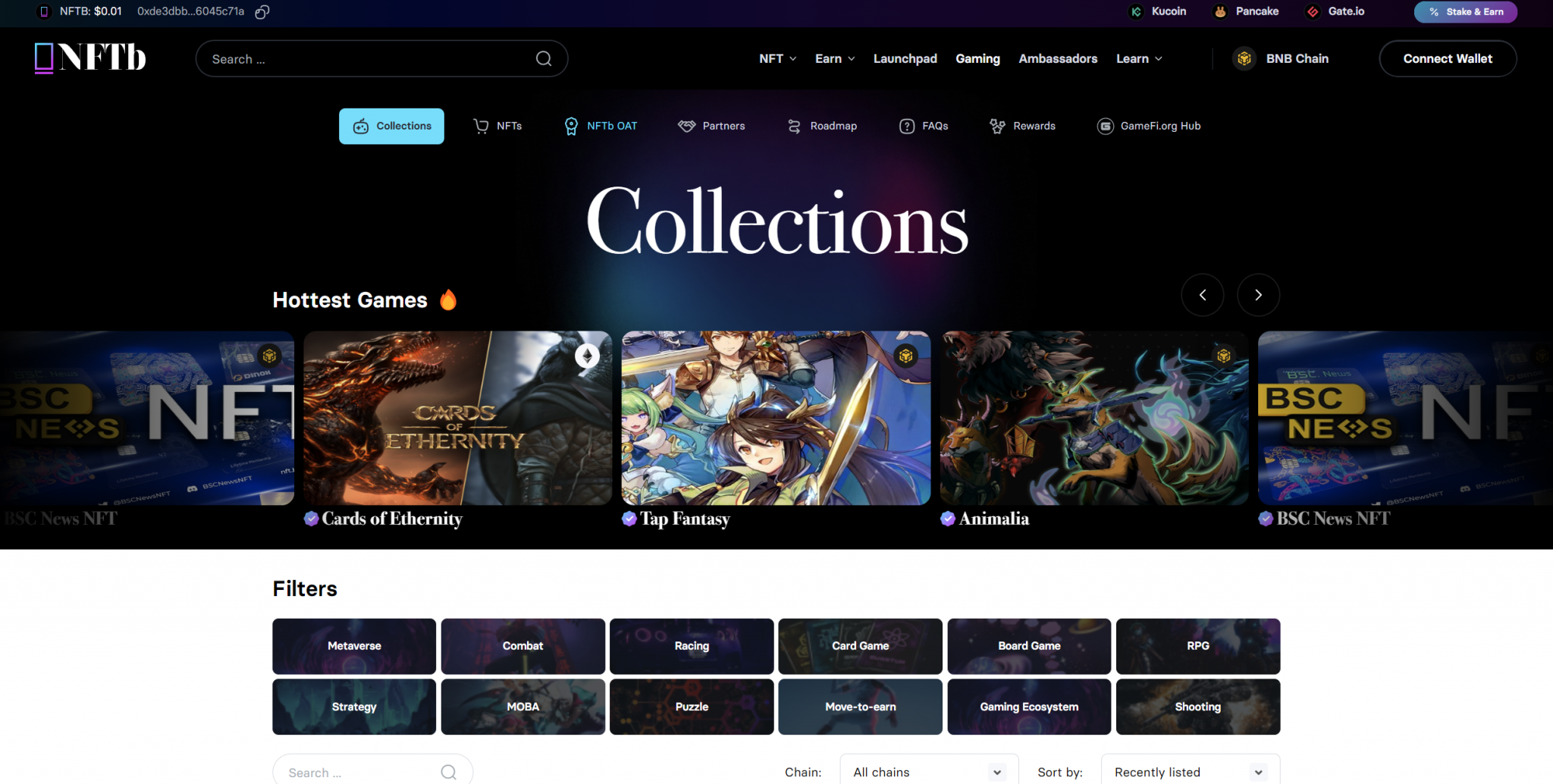Screen dimensions: 1553x784
Task: Click the Pancake link text
Action: [1257, 11]
